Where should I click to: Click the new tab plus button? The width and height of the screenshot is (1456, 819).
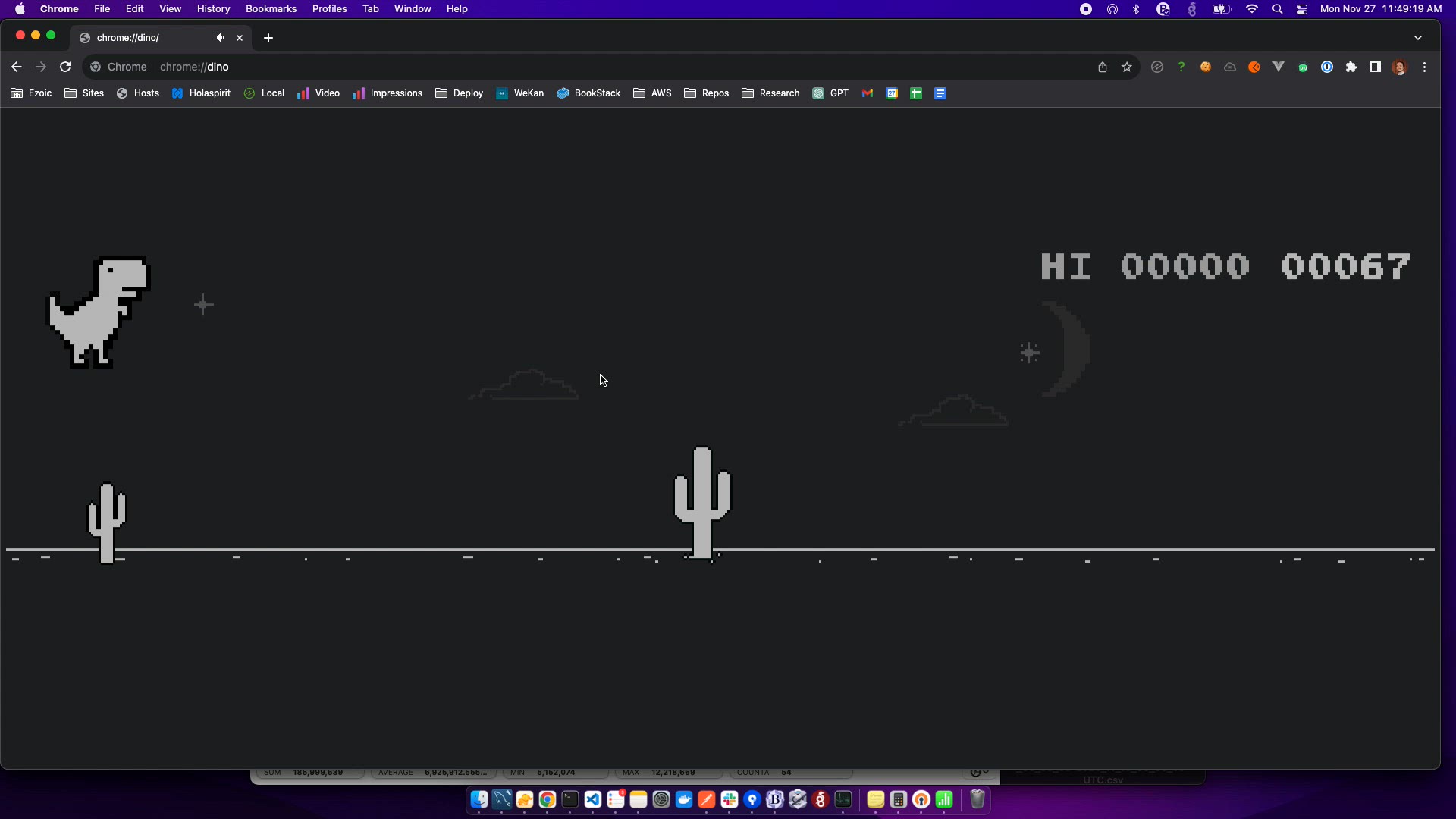[268, 38]
